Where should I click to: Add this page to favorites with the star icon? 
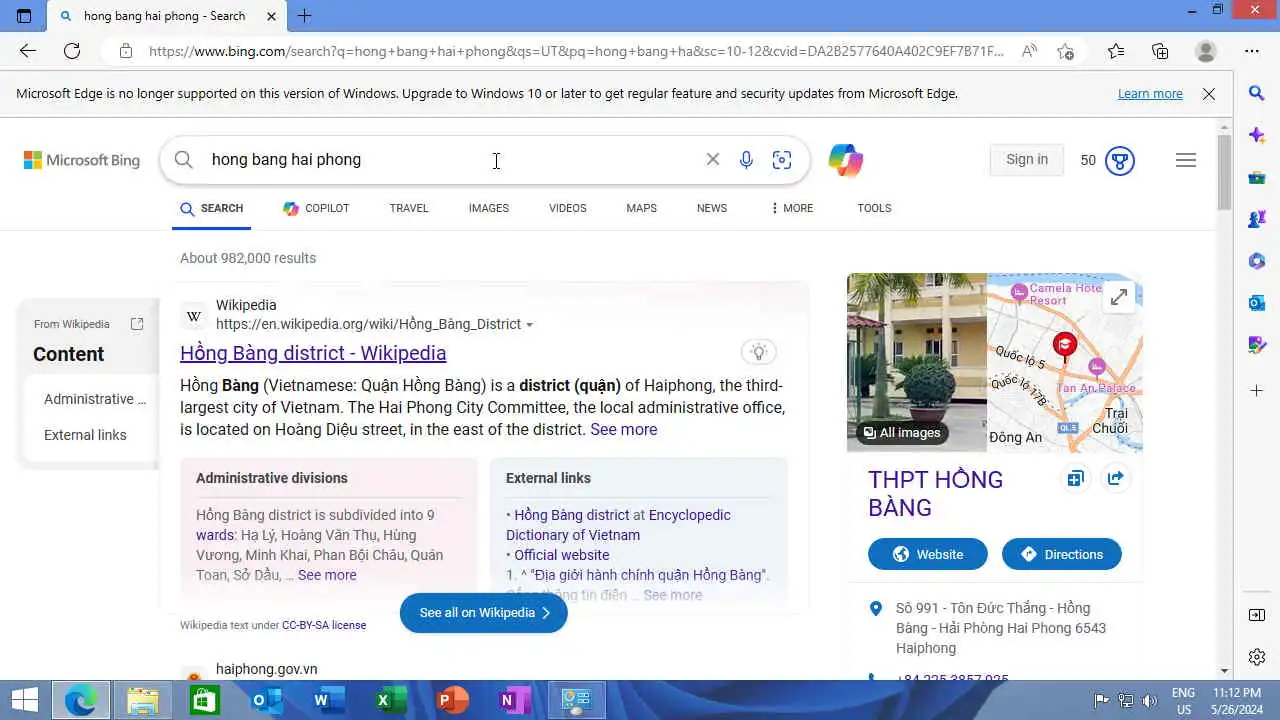[1066, 51]
